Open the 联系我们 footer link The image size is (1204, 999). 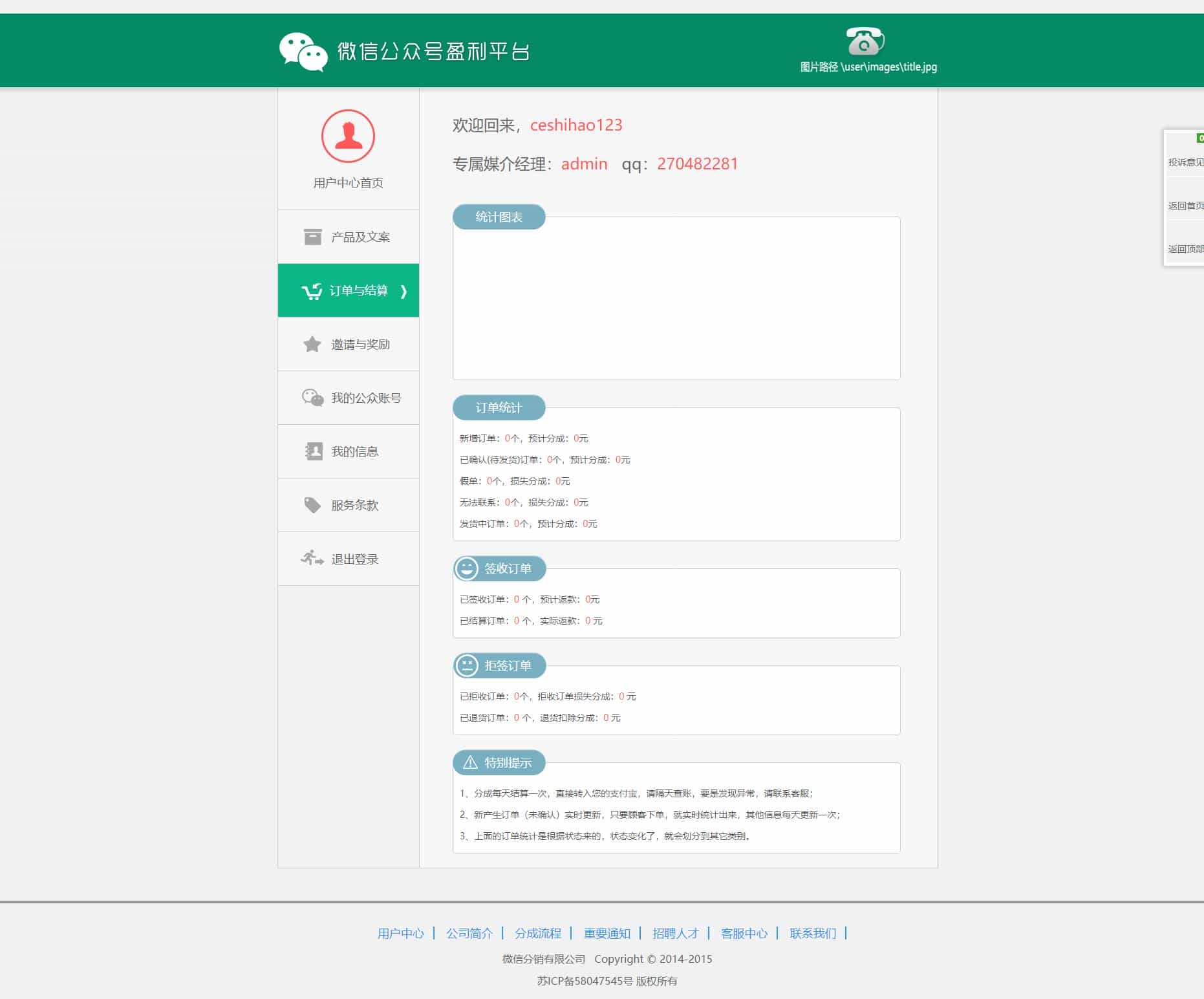[813, 933]
